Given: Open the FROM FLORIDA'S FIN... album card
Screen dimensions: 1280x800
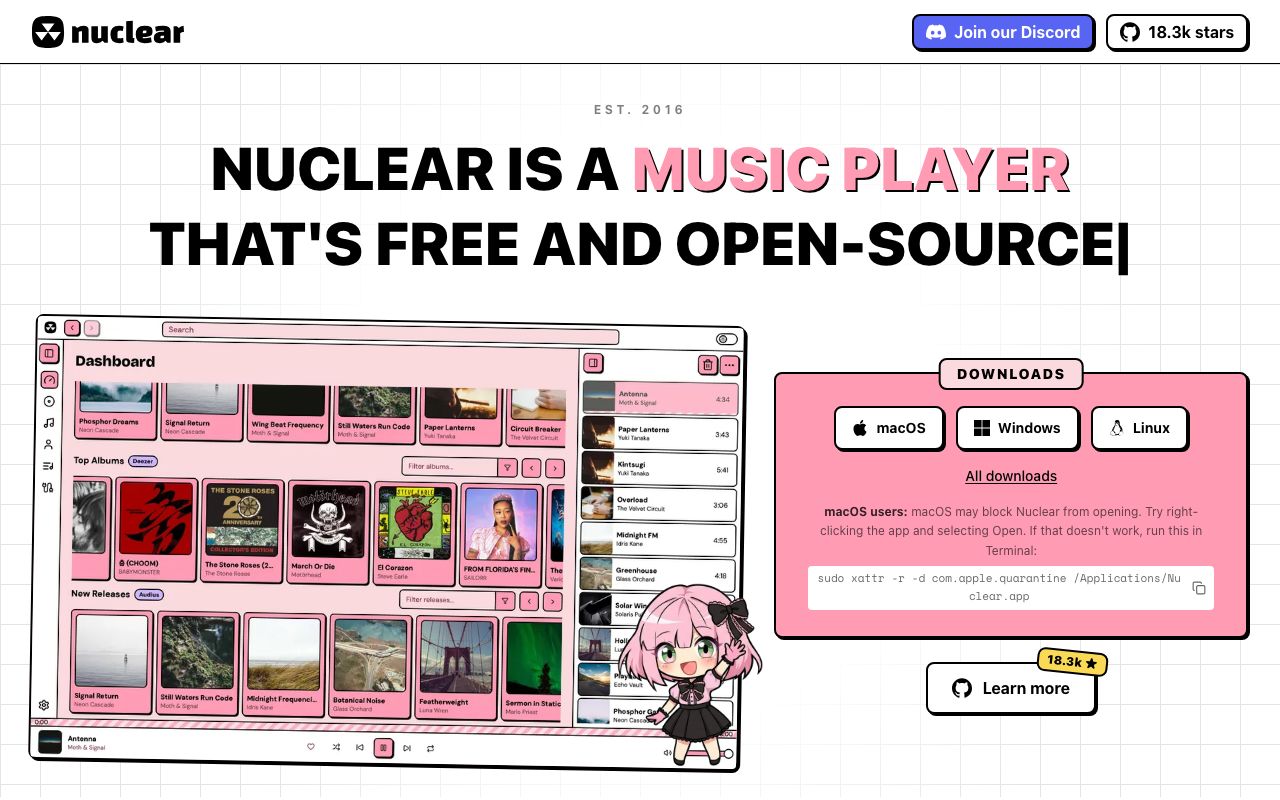Looking at the screenshot, I should click(x=502, y=535).
